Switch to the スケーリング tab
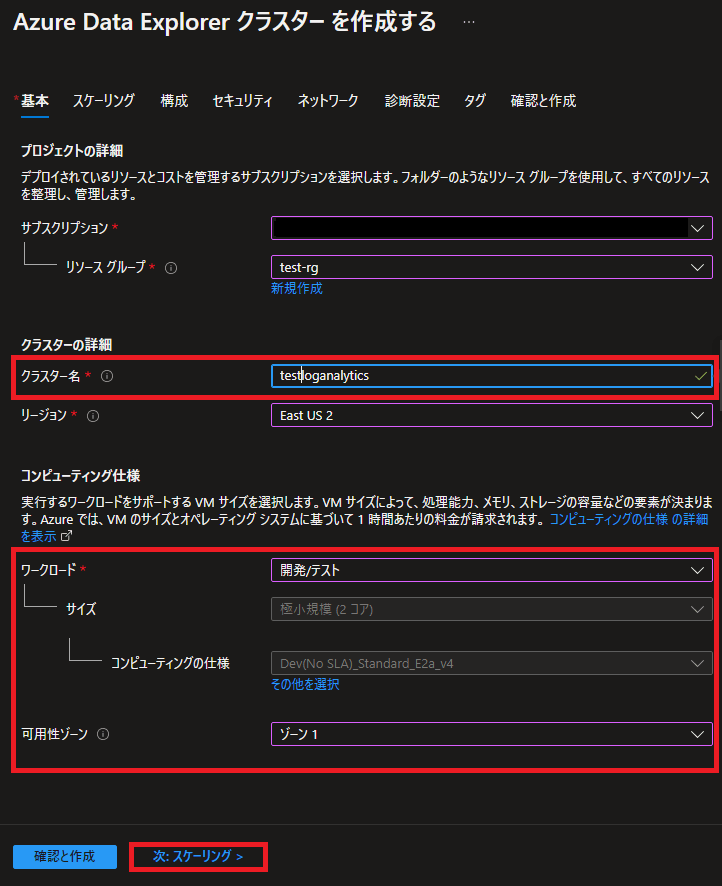722x886 pixels. pyautogui.click(x=104, y=101)
